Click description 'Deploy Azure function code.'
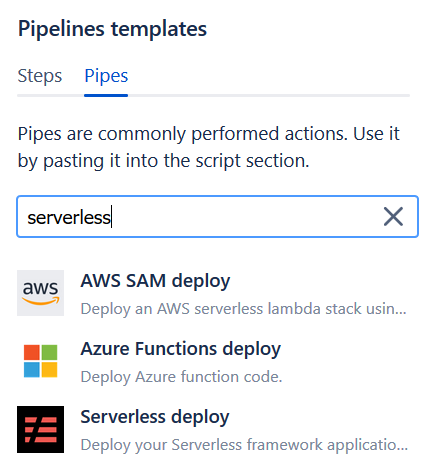431x467 pixels. click(181, 377)
